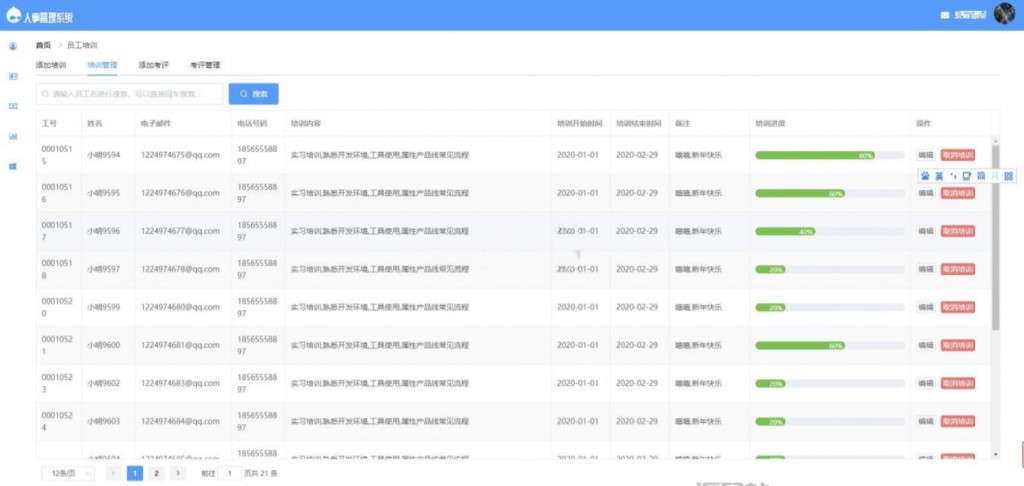
Task: Click the Windows-style grid icon in sidebar
Action: pos(13,166)
